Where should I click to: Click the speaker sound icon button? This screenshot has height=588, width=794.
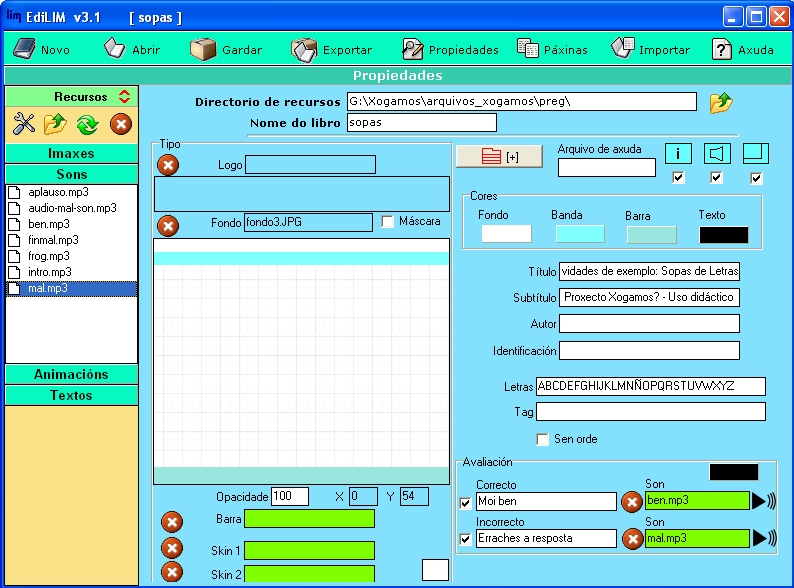pyautogui.click(x=718, y=153)
